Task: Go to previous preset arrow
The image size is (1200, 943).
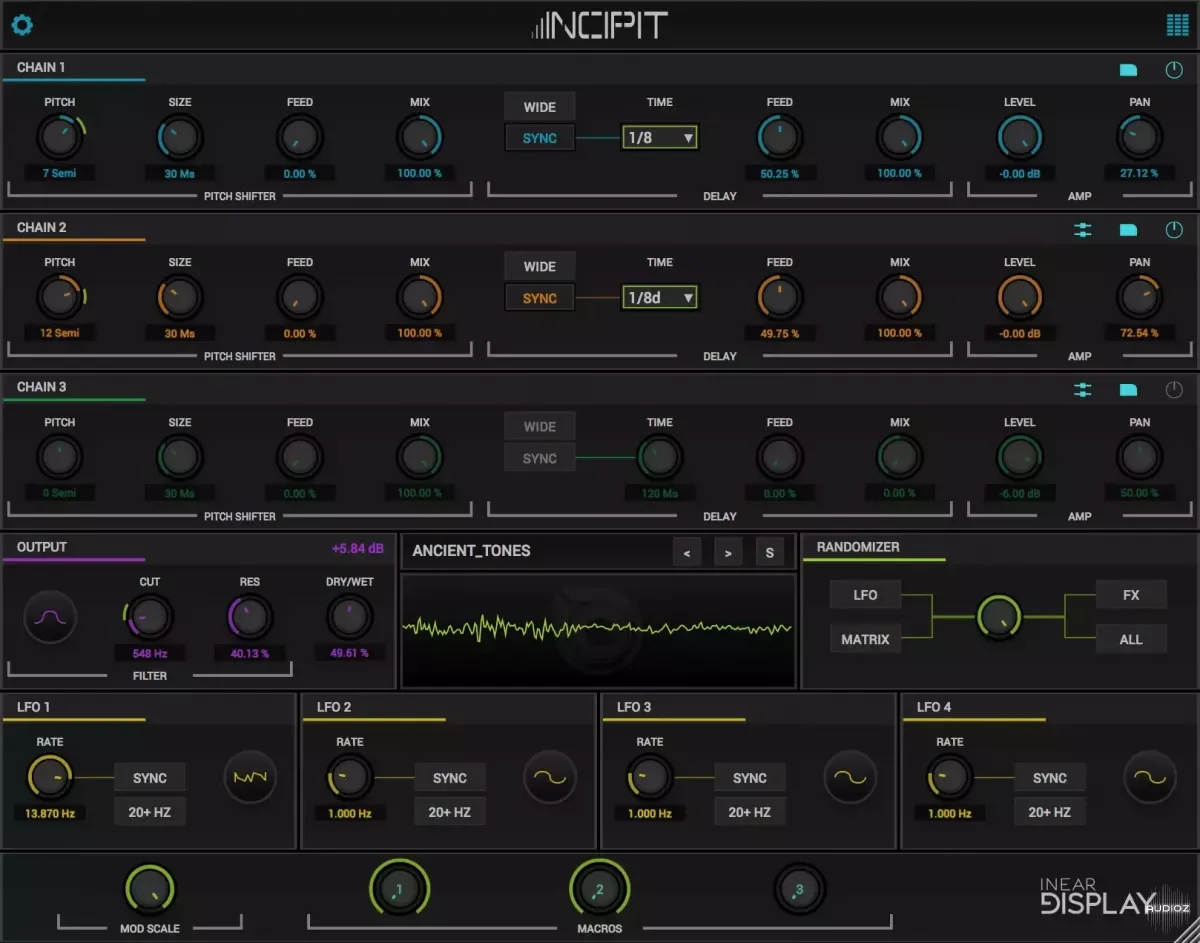Action: point(686,552)
